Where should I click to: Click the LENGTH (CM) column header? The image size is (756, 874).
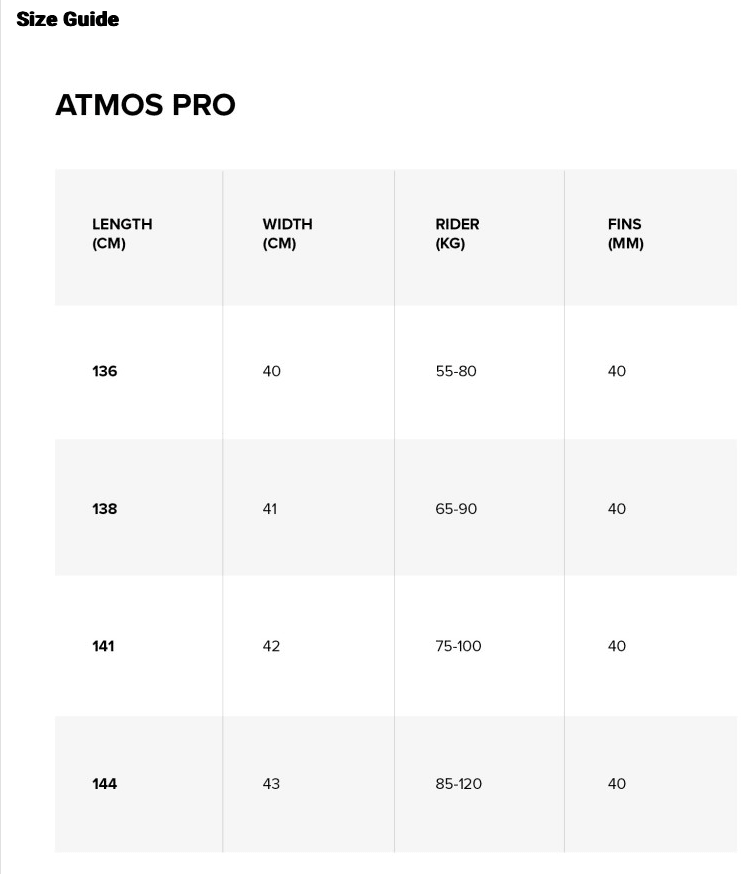click(x=122, y=234)
